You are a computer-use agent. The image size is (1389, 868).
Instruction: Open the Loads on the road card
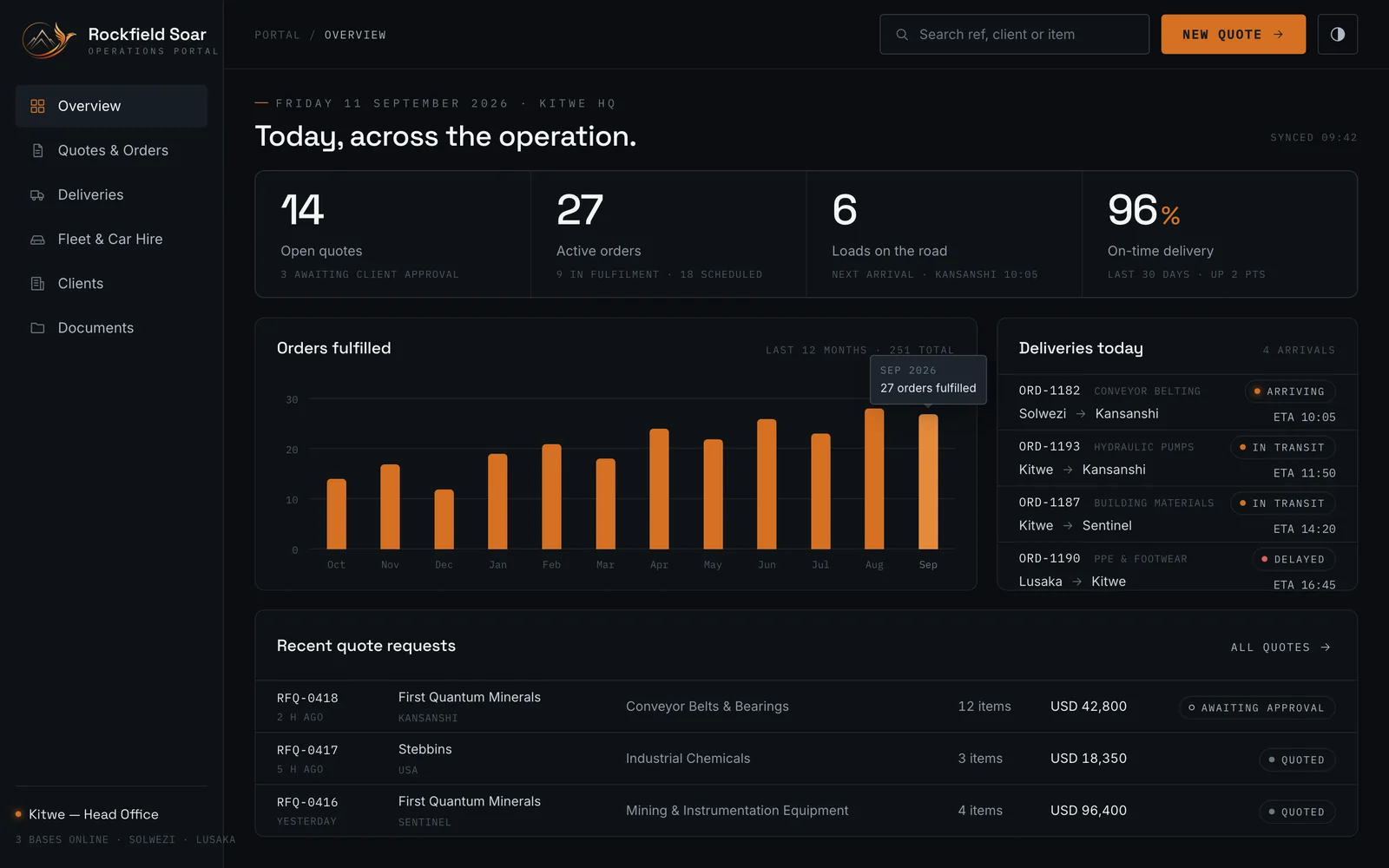click(945, 234)
